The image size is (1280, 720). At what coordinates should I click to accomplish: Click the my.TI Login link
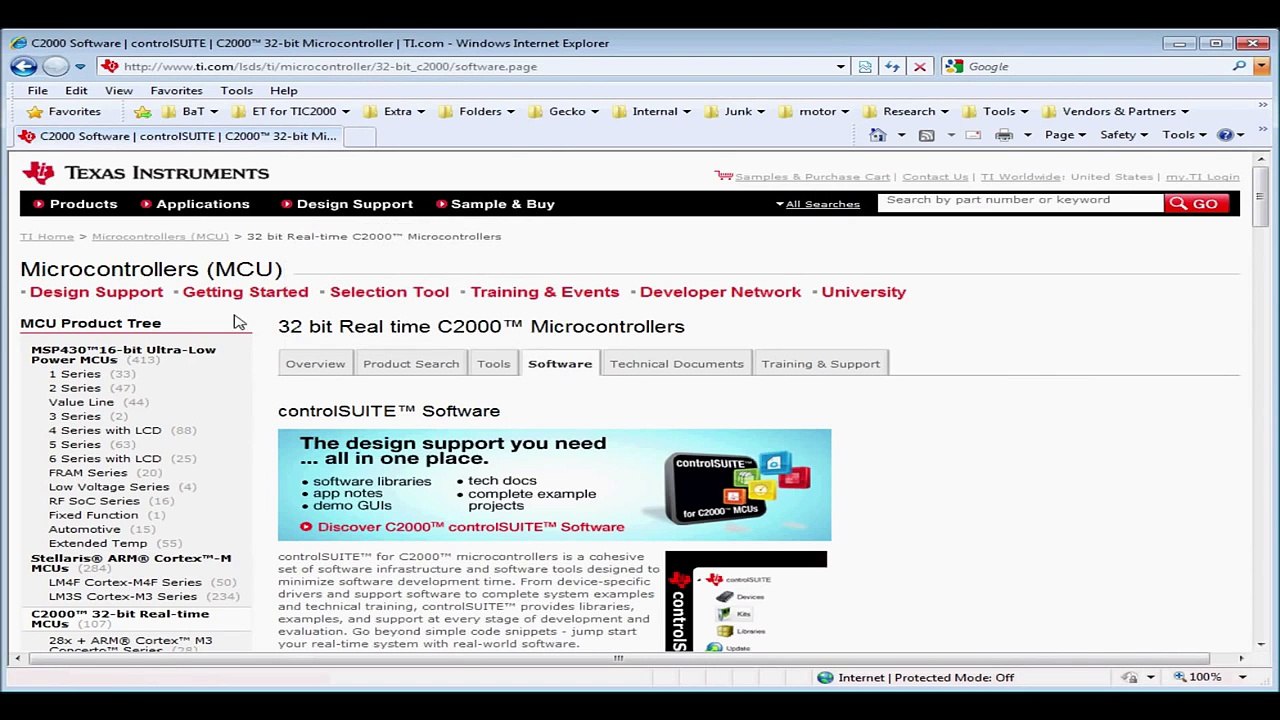(x=1202, y=177)
